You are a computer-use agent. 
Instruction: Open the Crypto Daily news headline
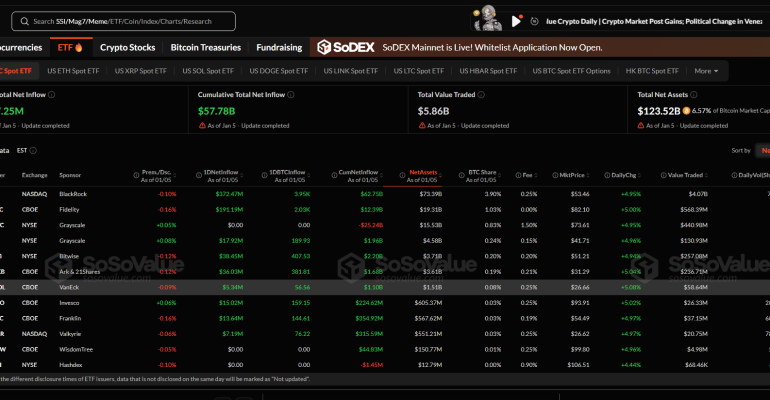tap(655, 21)
